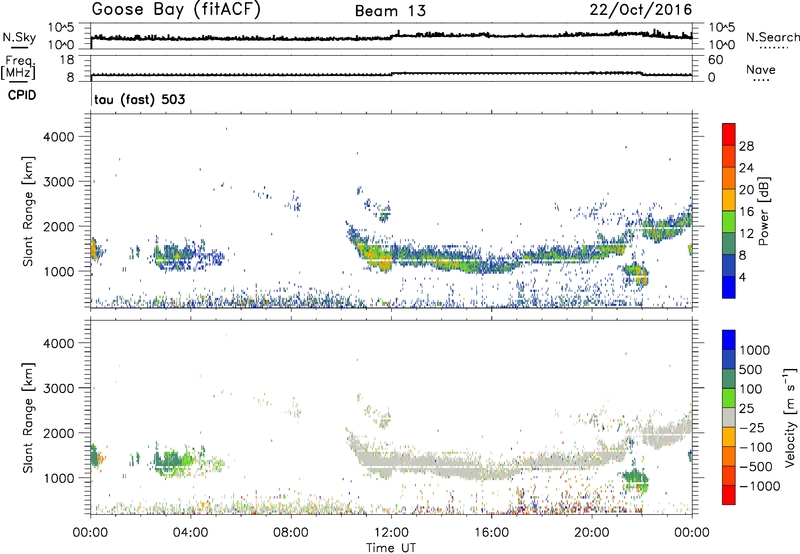Click the 18 tick on frequency axis
This screenshot has width=800, height=554.
point(67,60)
